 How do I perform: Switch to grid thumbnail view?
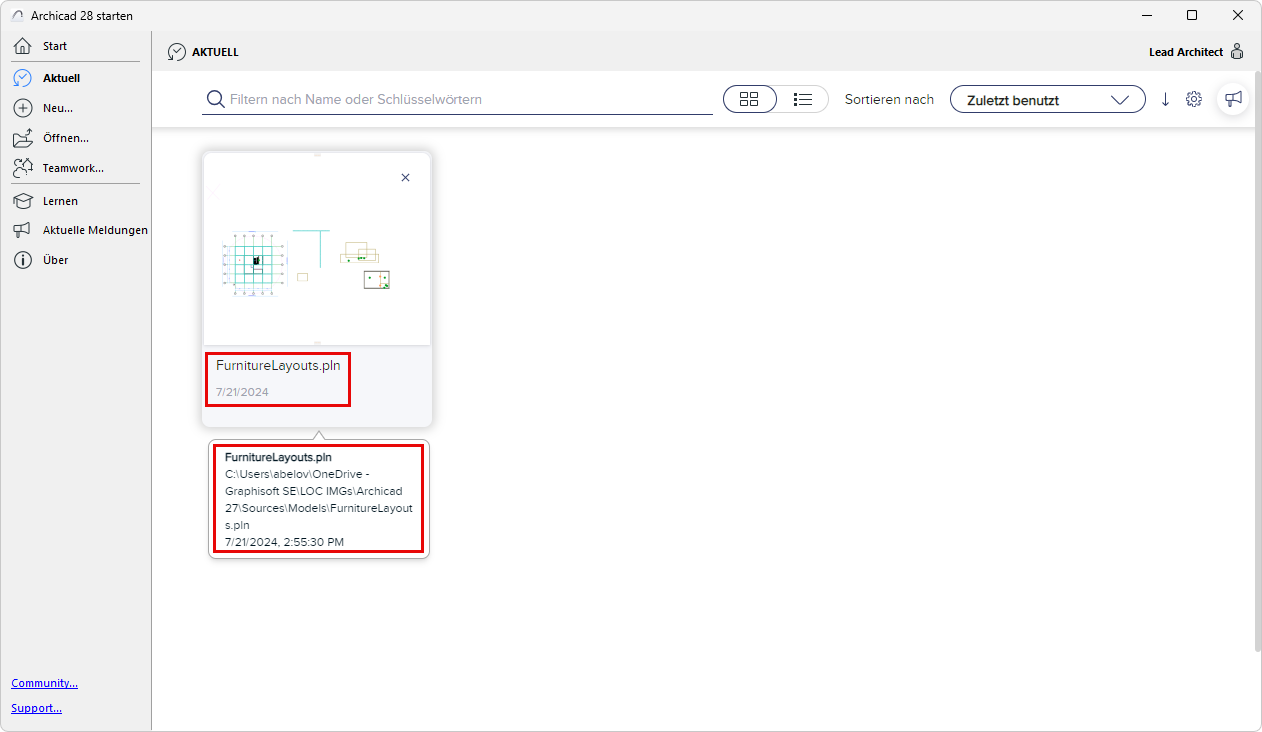750,99
